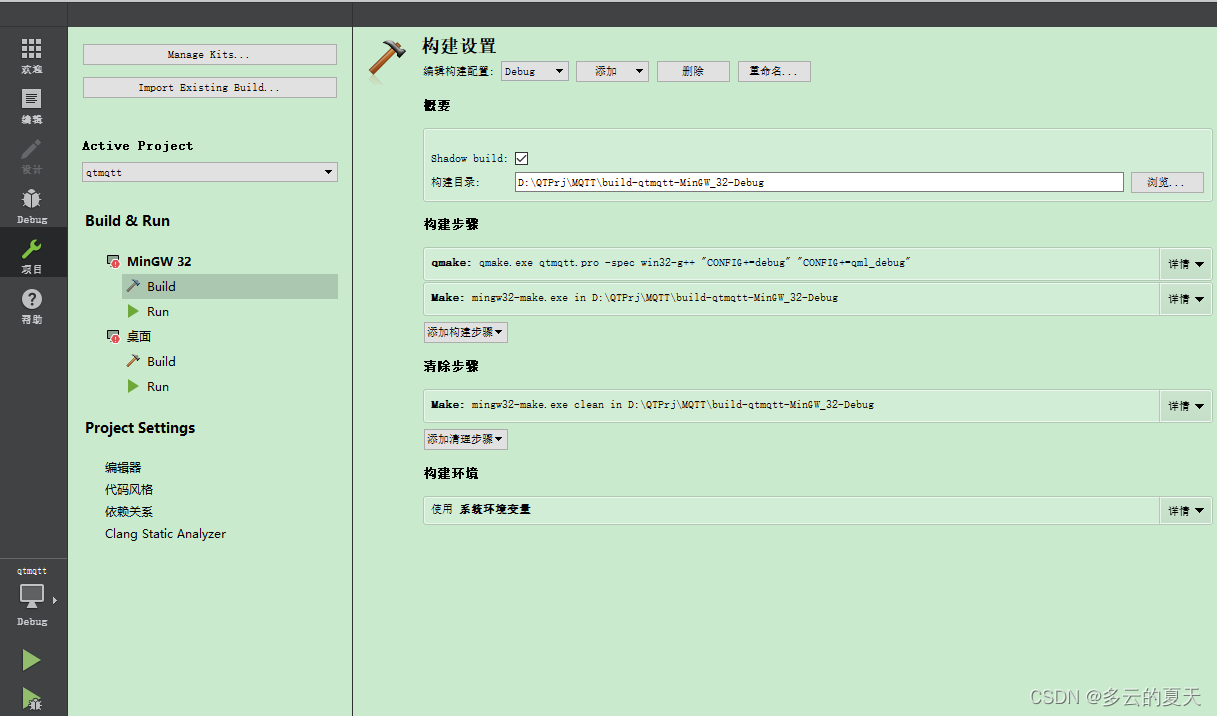Image resolution: width=1217 pixels, height=716 pixels.
Task: Click the 构建目录 path input field
Action: coord(819,182)
